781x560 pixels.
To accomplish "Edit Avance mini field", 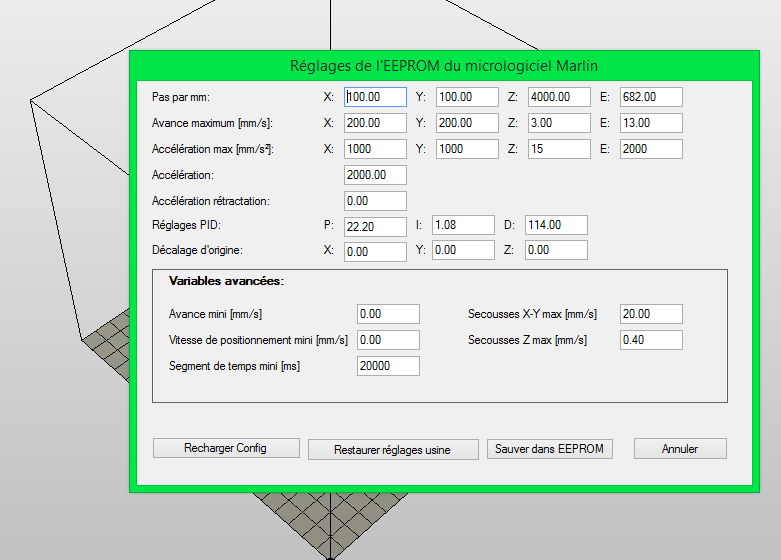I will click(x=388, y=314).
